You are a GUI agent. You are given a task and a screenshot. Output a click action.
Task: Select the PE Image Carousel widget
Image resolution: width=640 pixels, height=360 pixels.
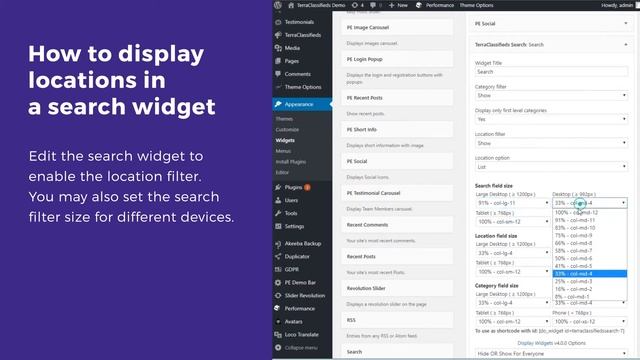(x=397, y=27)
